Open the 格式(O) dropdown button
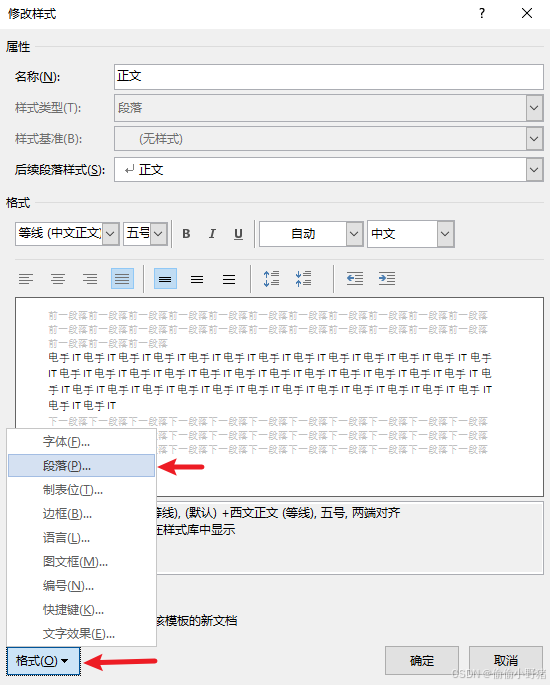Screen dimensions: 550x685 (43, 661)
